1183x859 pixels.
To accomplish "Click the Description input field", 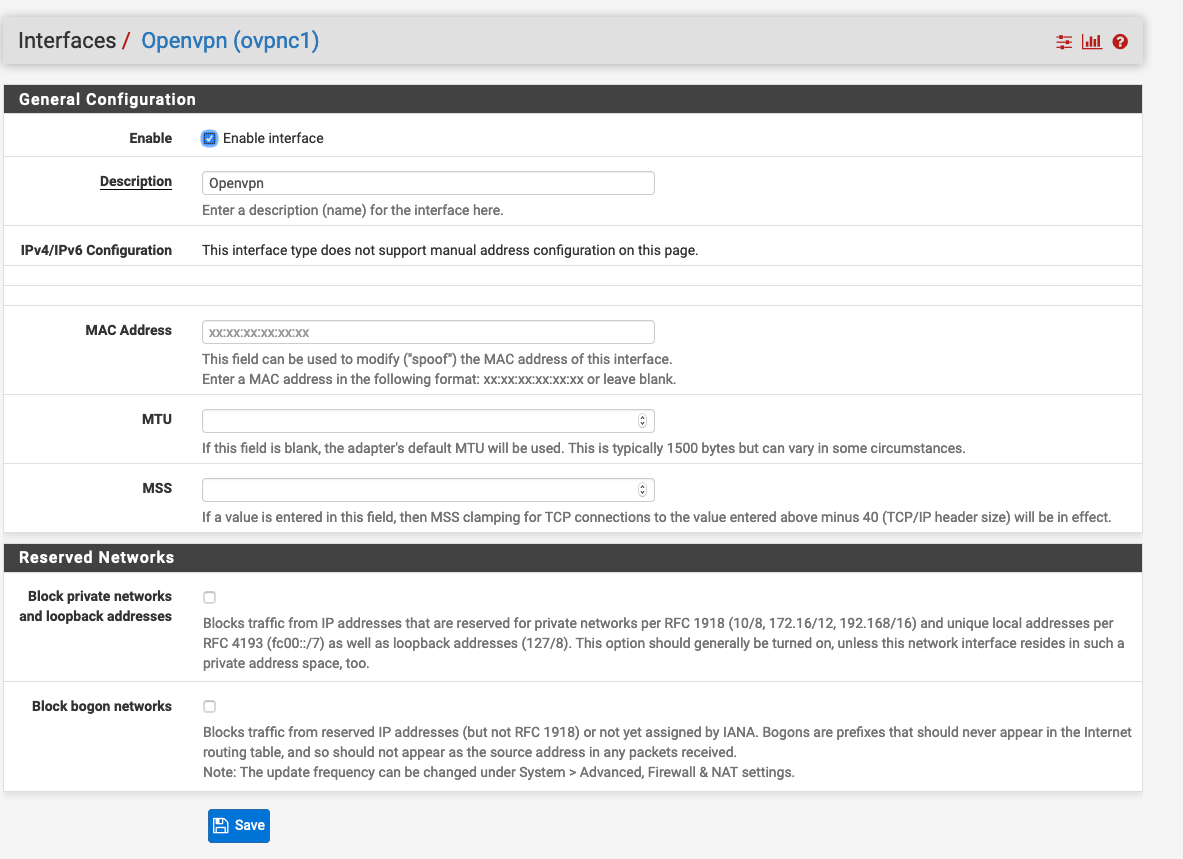I will [428, 183].
